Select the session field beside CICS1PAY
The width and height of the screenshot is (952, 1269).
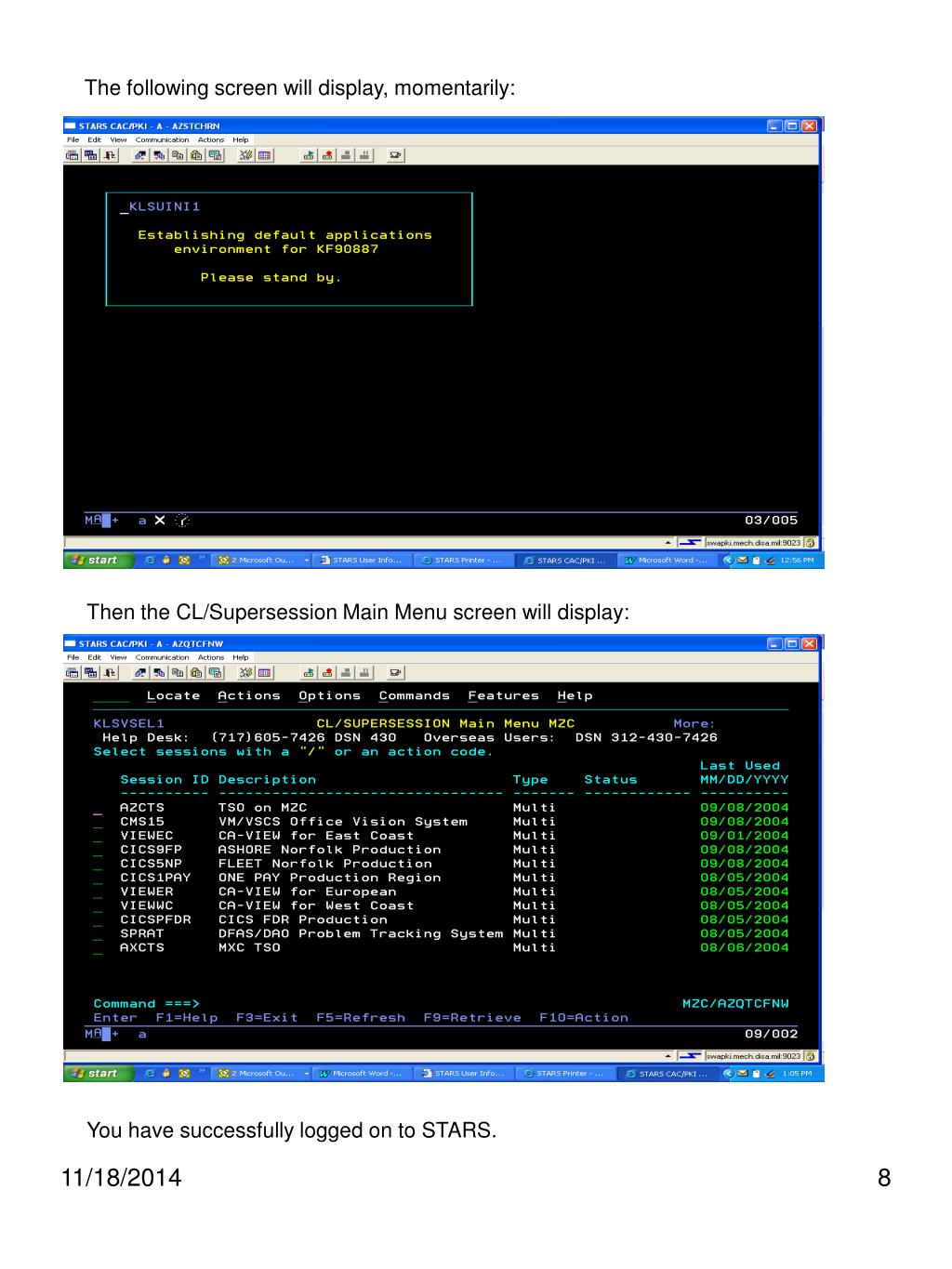98,878
